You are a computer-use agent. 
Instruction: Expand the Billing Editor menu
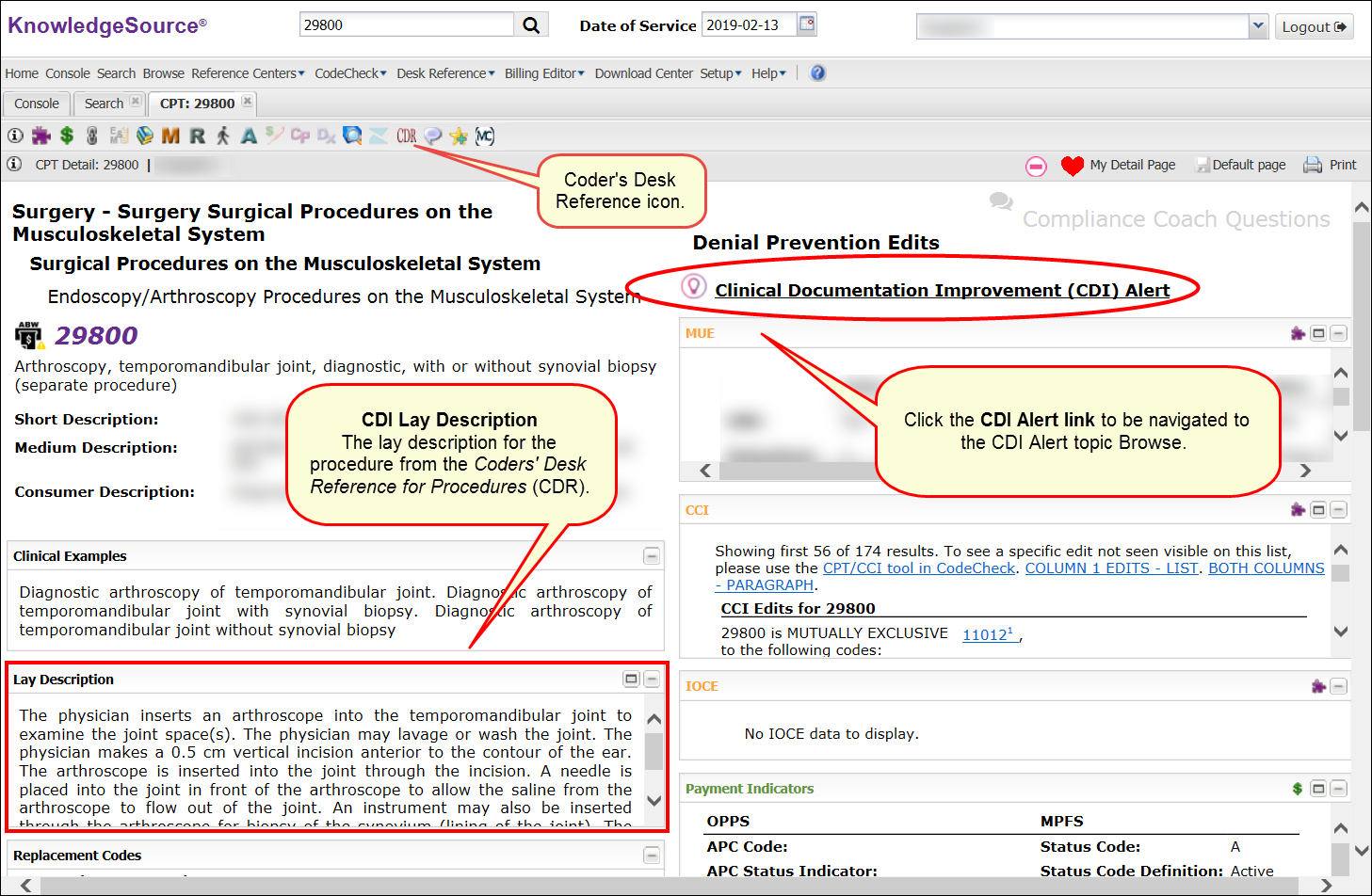[544, 73]
